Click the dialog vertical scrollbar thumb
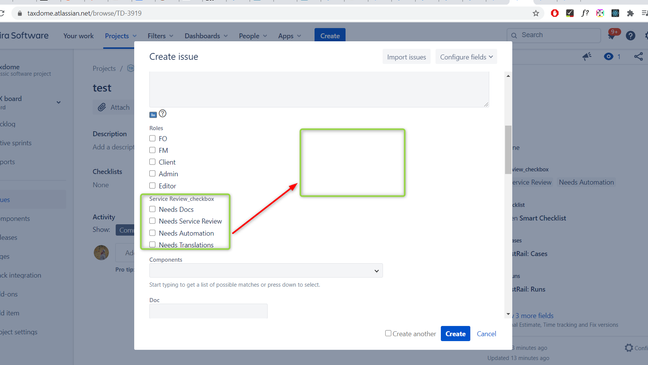Screen dimensions: 648x365 pyautogui.click(x=508, y=150)
